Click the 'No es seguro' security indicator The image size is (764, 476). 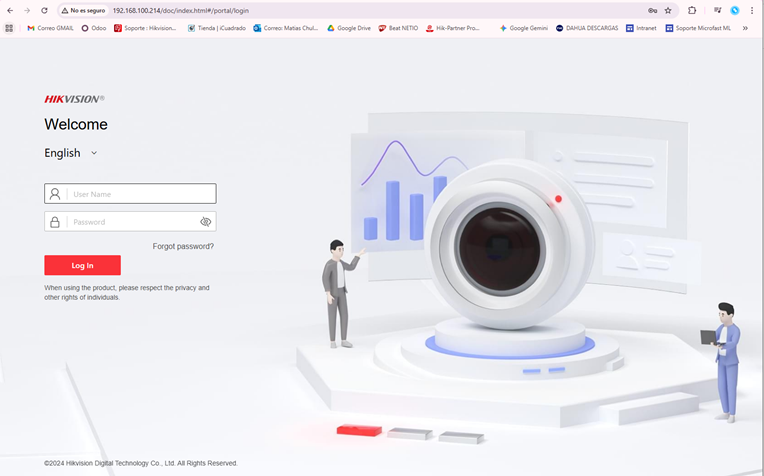(x=83, y=10)
